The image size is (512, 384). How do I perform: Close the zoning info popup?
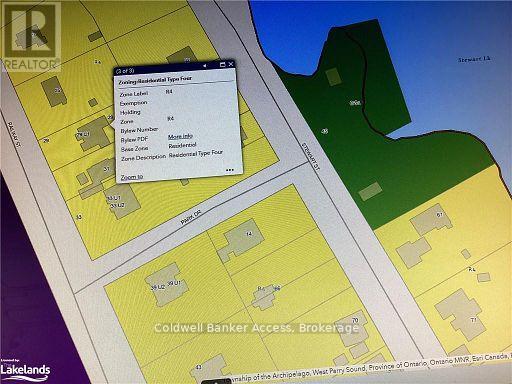click(x=231, y=64)
